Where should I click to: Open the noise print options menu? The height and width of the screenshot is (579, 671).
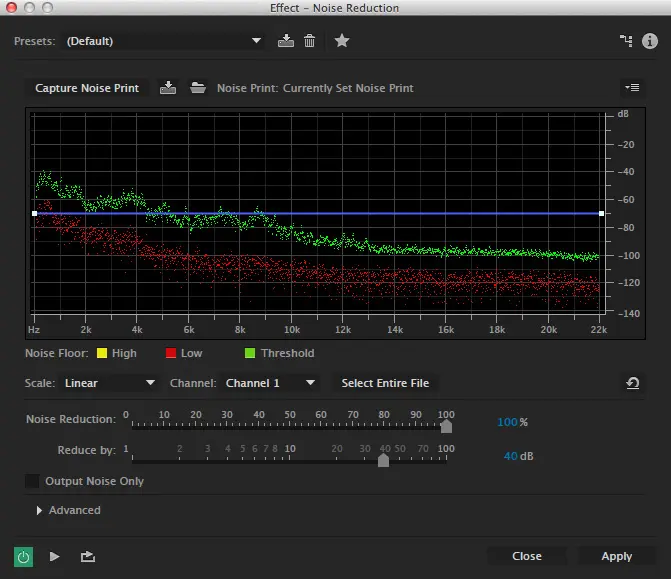pos(630,88)
